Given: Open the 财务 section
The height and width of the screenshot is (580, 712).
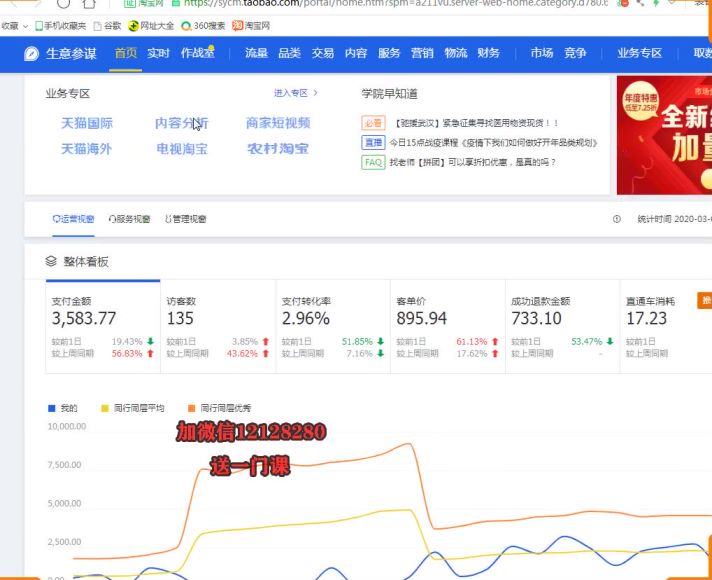Looking at the screenshot, I should tap(488, 53).
